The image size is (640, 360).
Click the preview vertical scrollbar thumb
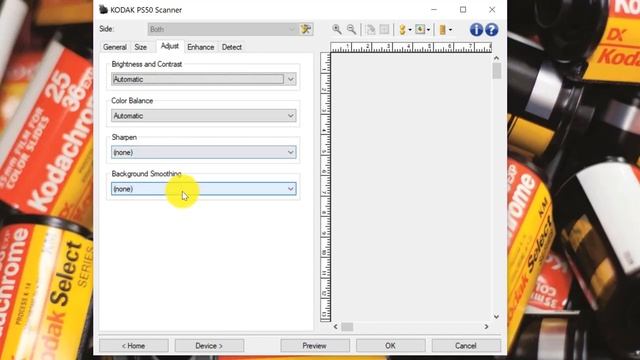point(496,71)
